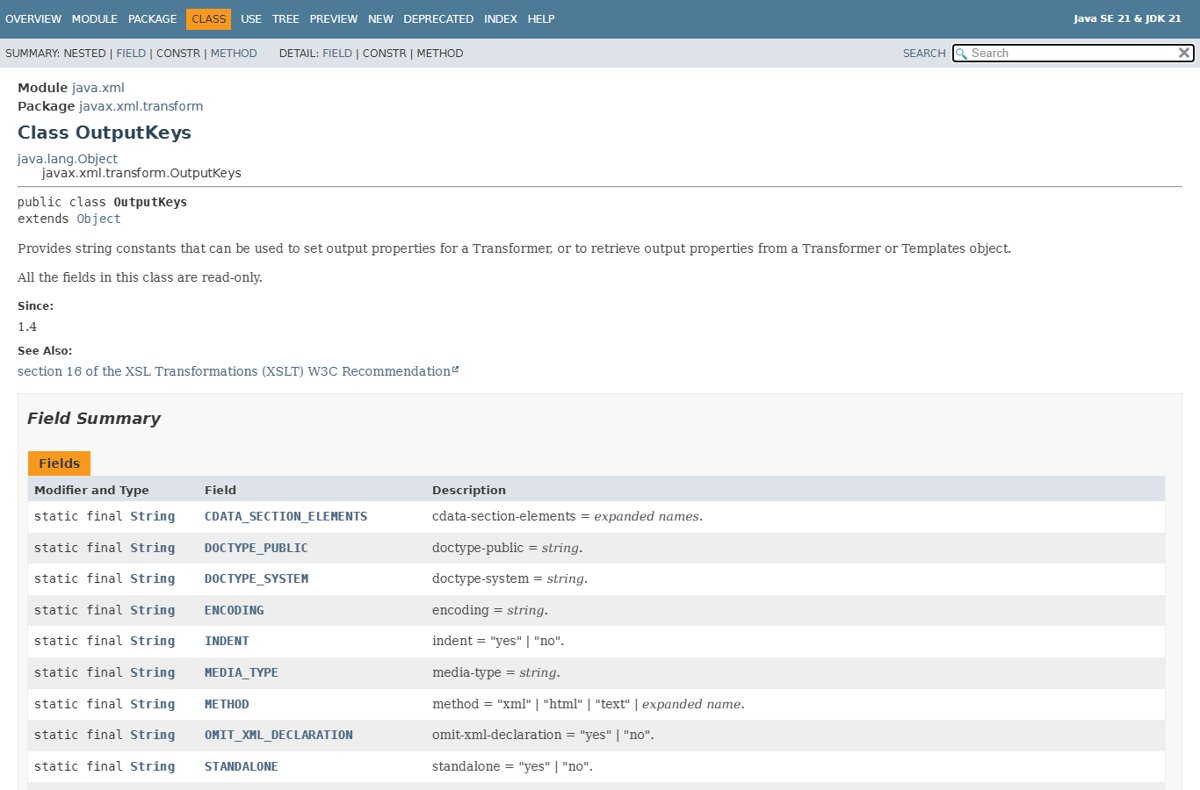Follow the Object link after extends
Viewport: 1200px width, 790px height.
click(98, 218)
